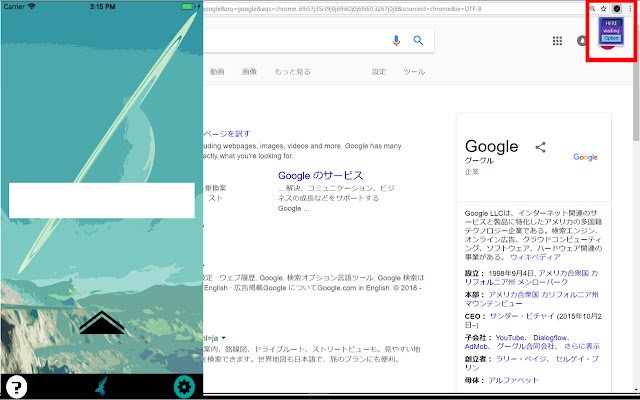Open the ツール options

[414, 71]
